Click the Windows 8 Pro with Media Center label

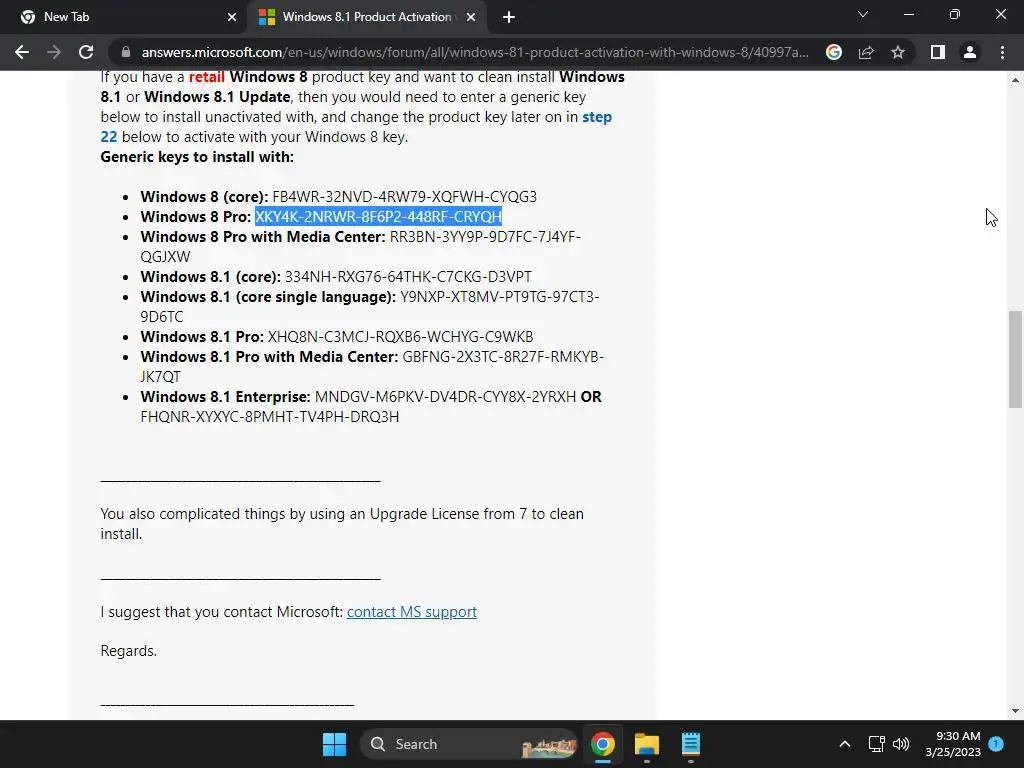(x=263, y=236)
